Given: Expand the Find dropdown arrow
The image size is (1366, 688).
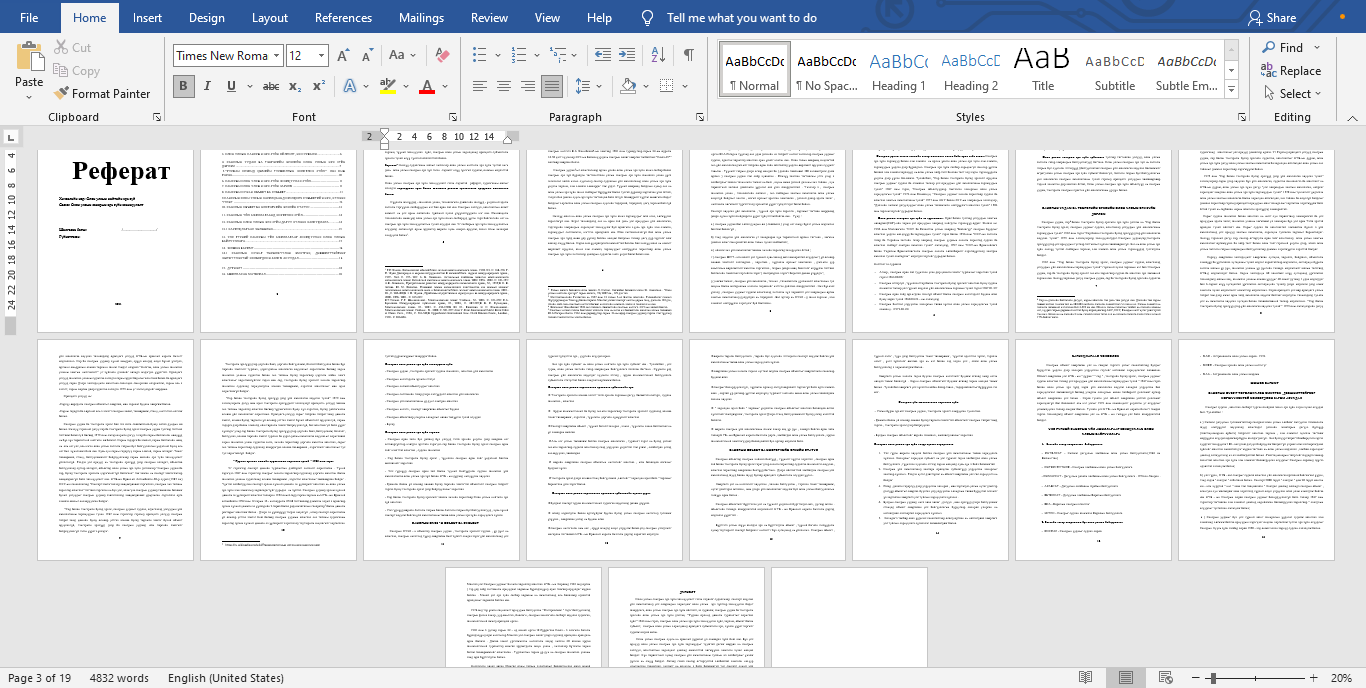Looking at the screenshot, I should [x=1317, y=47].
